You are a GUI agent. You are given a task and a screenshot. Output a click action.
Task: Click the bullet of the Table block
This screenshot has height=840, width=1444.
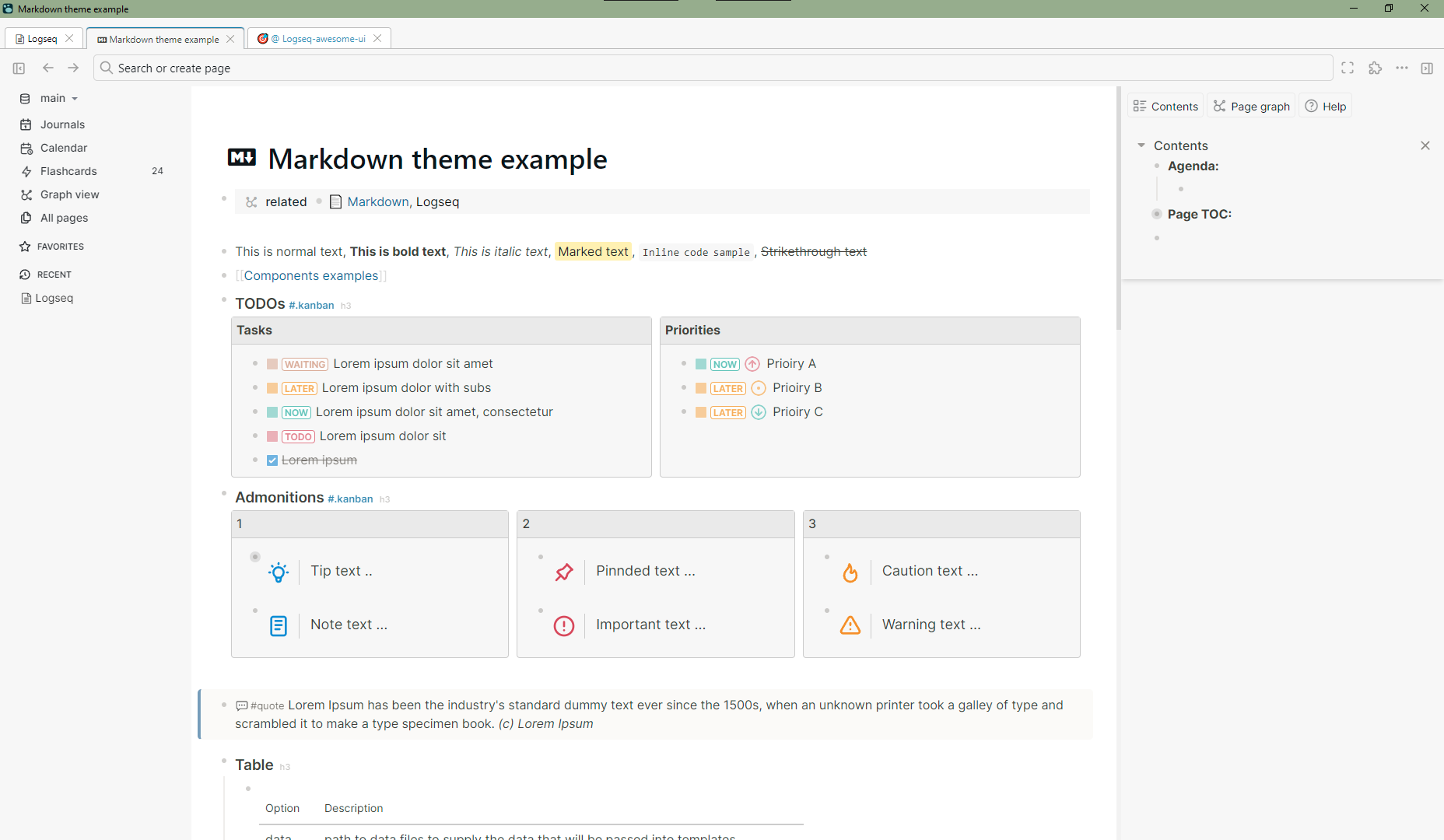pyautogui.click(x=224, y=761)
